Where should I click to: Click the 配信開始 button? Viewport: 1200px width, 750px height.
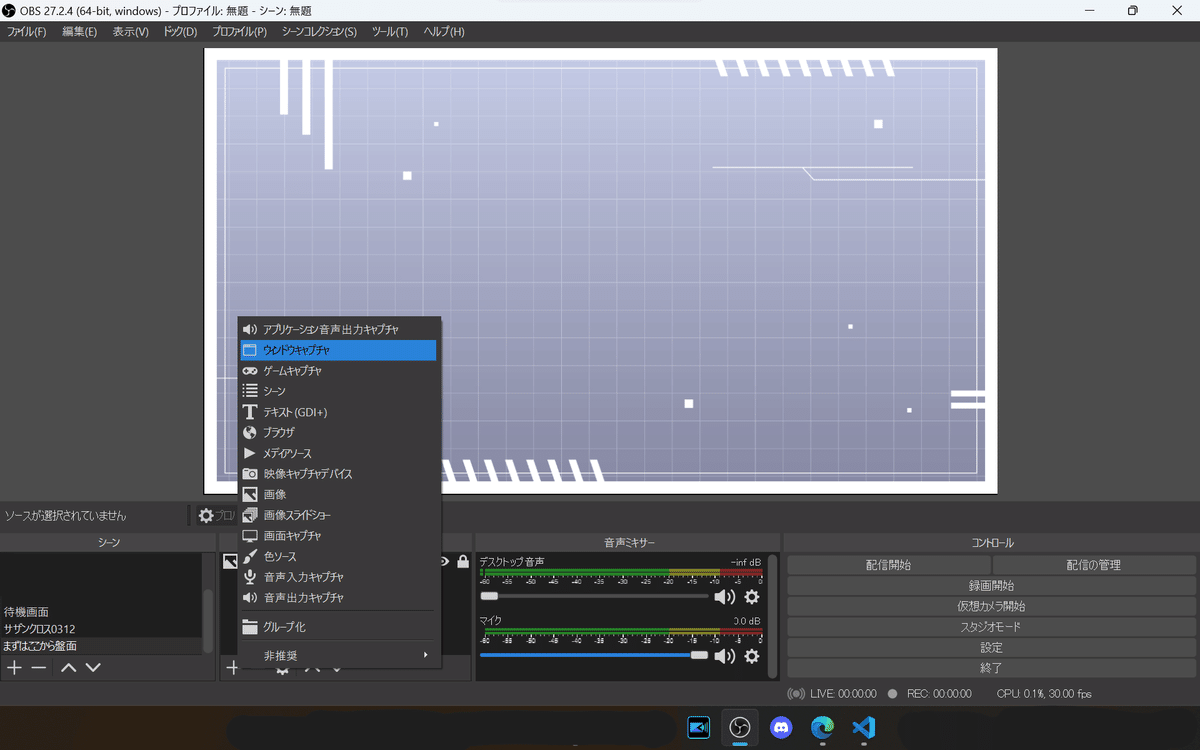click(x=888, y=565)
